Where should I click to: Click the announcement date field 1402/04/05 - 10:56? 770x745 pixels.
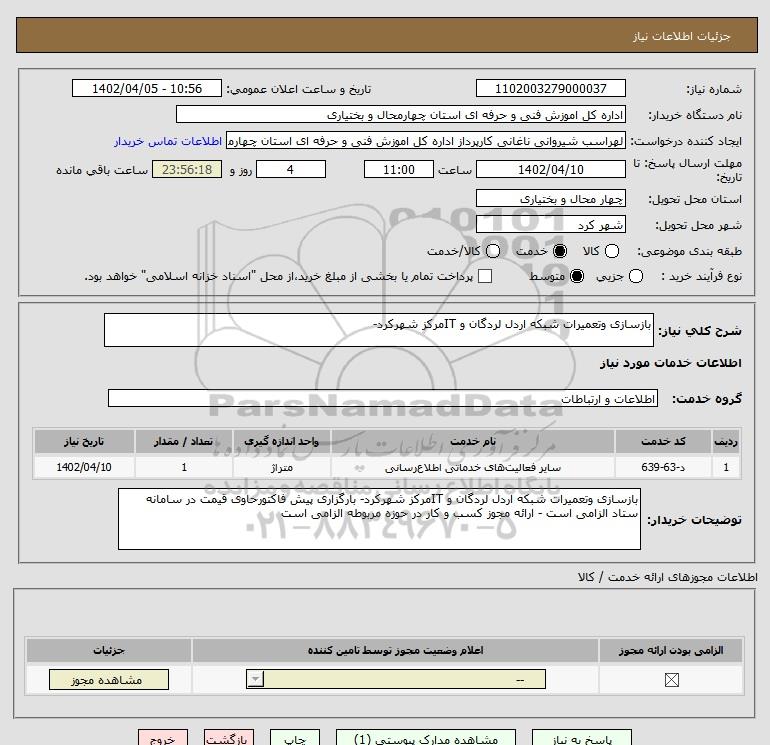click(x=147, y=88)
